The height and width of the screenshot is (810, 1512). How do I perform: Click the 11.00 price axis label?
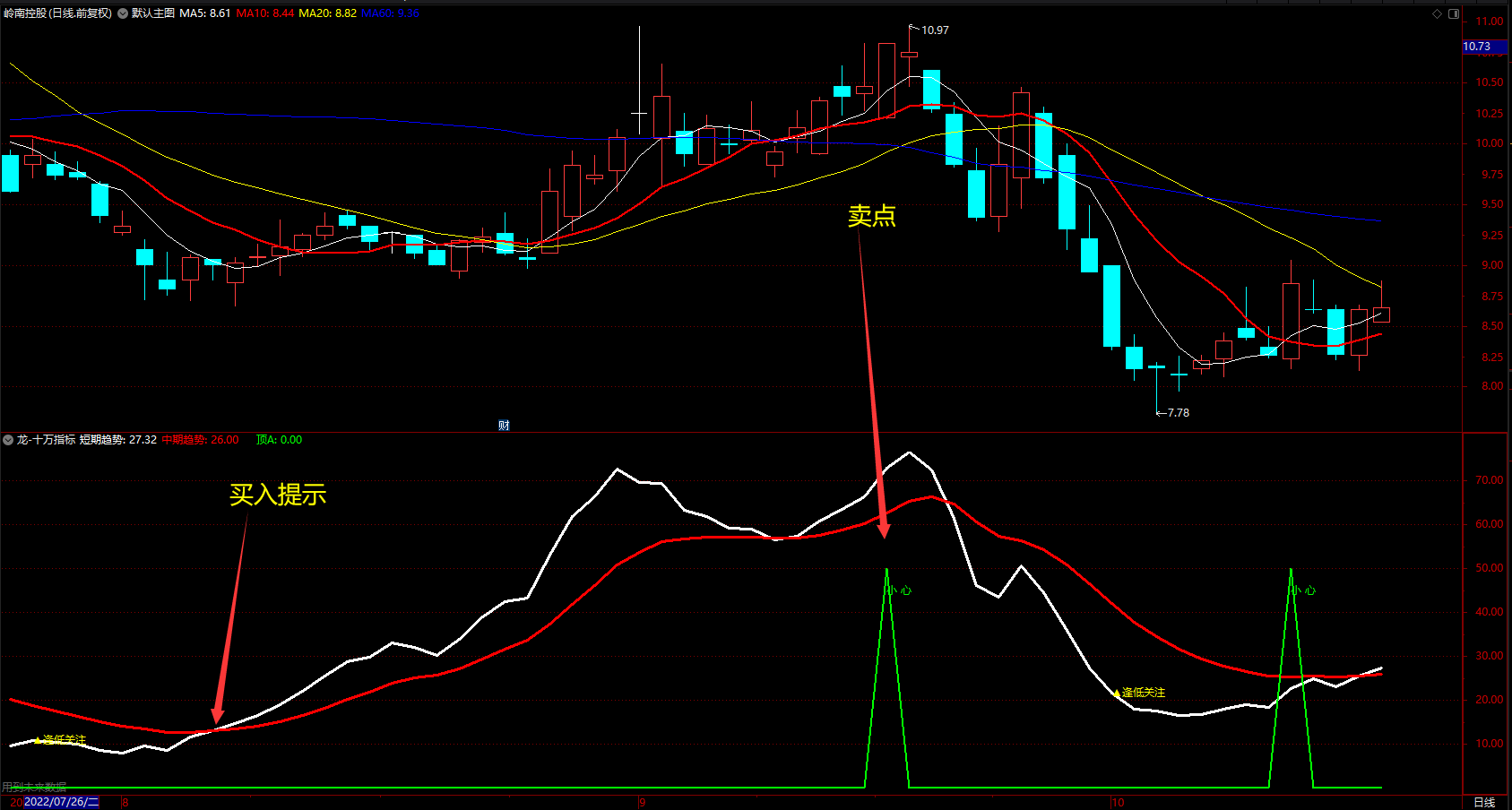[1490, 22]
